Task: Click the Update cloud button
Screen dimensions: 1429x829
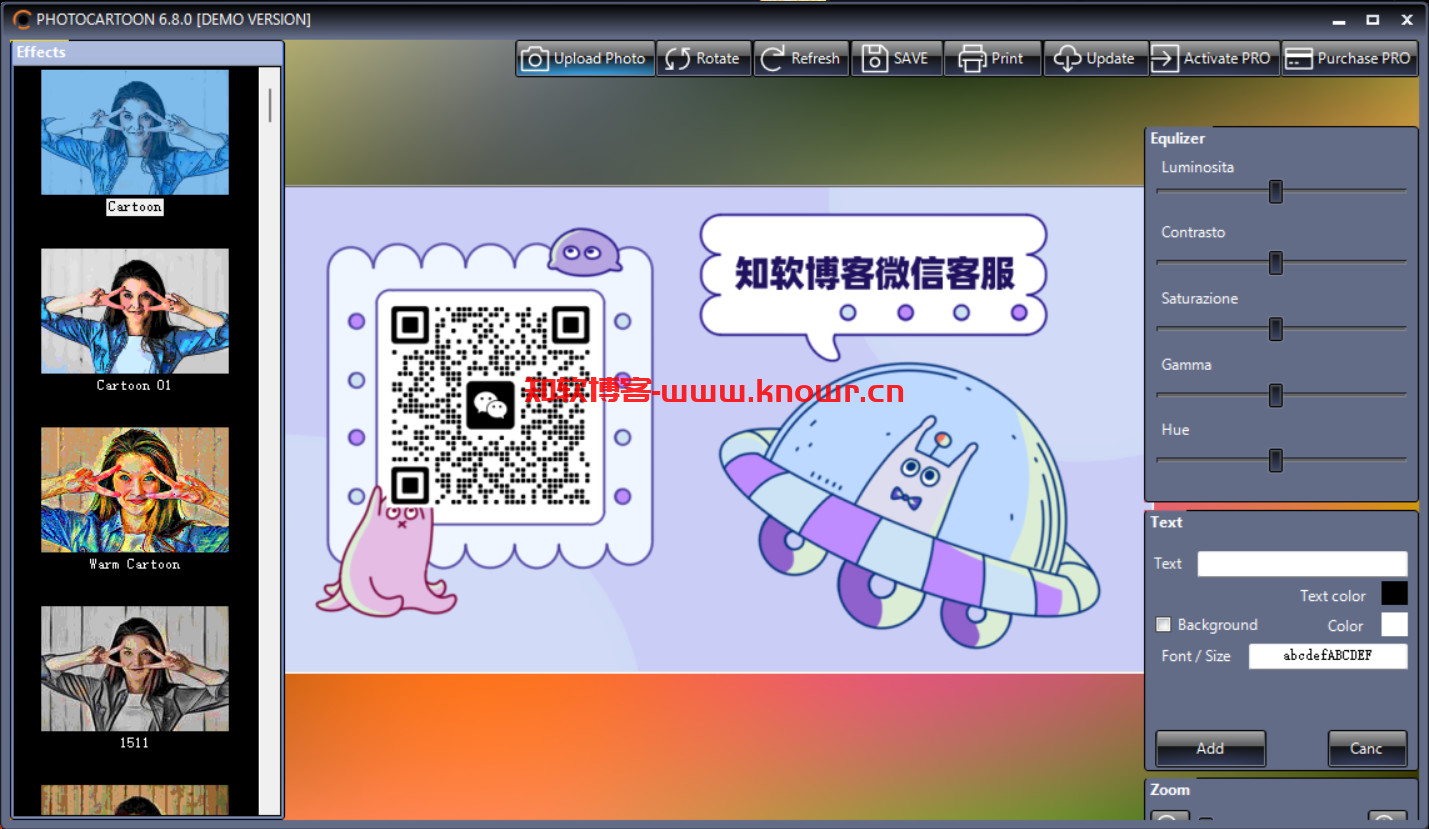Action: click(x=1095, y=58)
